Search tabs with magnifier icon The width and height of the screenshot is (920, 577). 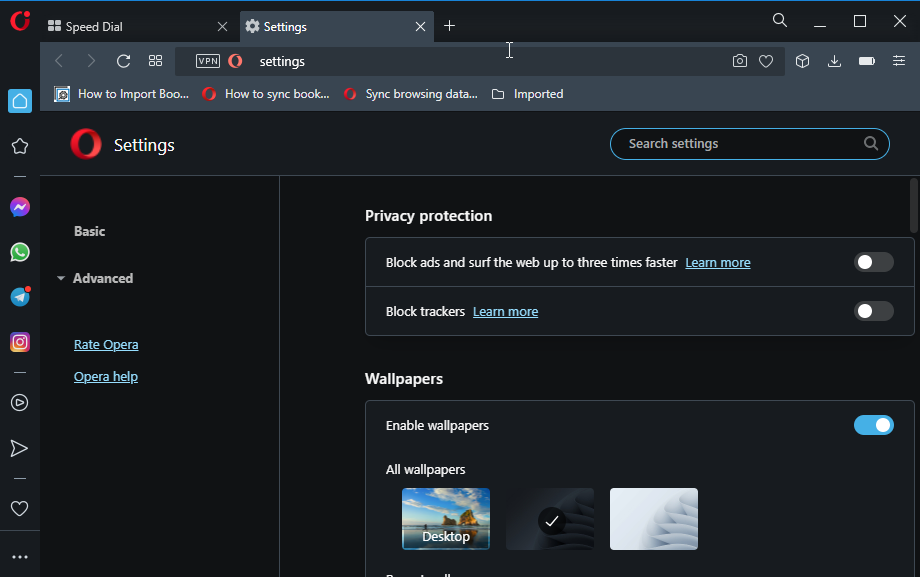pos(780,21)
